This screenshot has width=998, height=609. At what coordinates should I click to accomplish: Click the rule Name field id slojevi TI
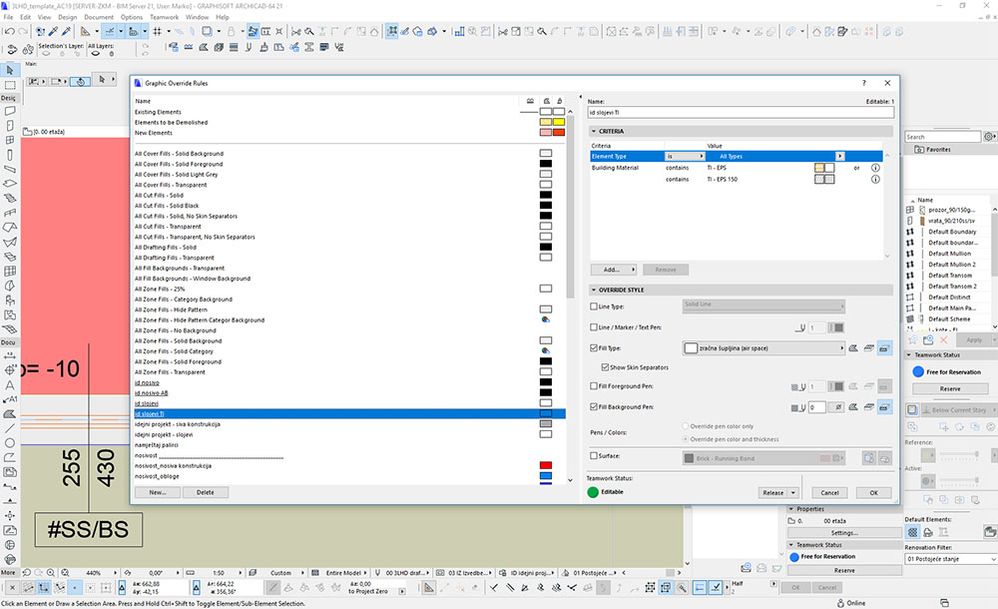tap(740, 113)
